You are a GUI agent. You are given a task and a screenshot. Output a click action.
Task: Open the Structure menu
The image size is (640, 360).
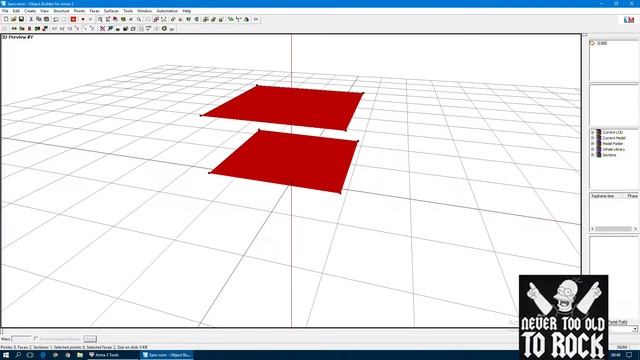61,11
